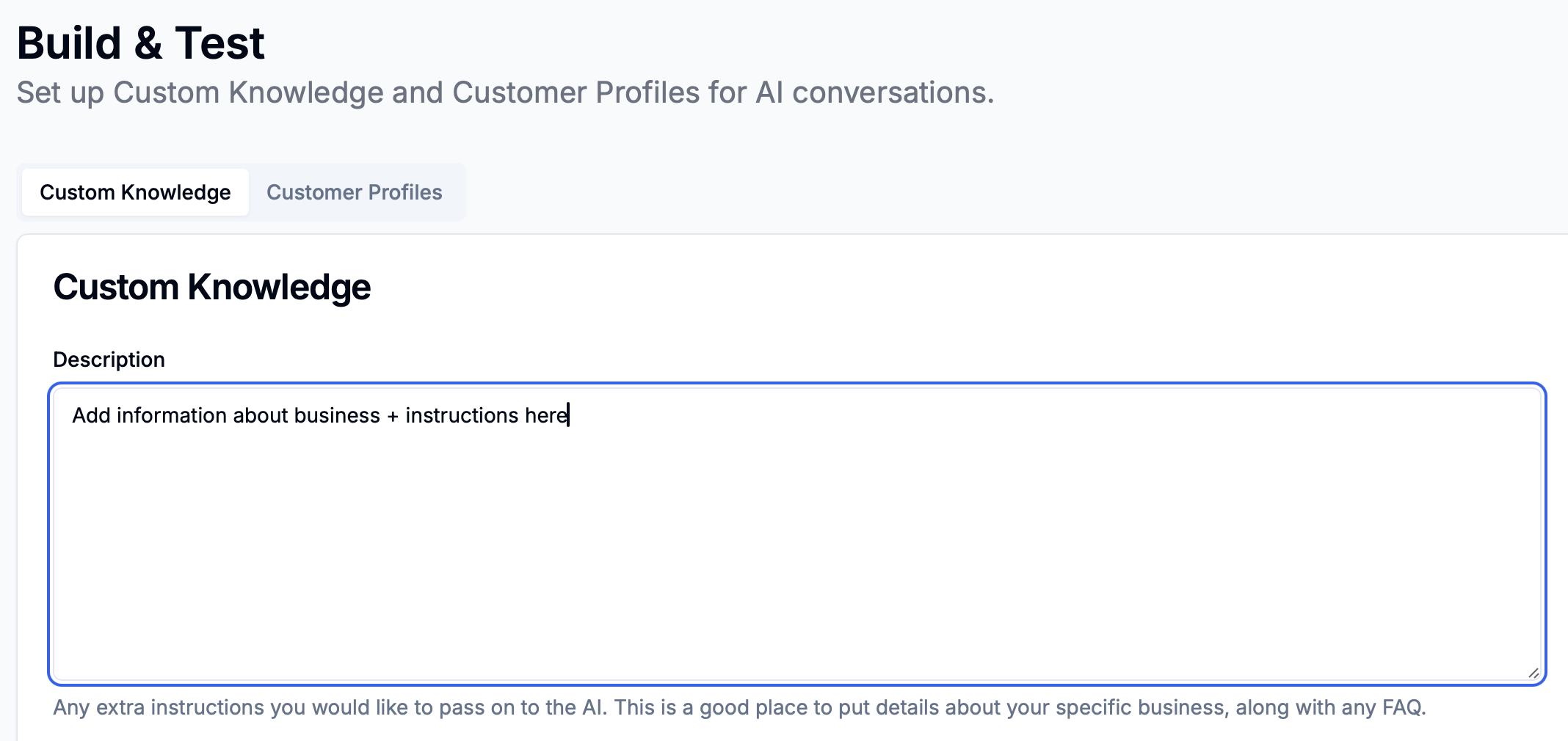Place cursor on word "business" in textarea
This screenshot has width=1568, height=741.
click(337, 415)
